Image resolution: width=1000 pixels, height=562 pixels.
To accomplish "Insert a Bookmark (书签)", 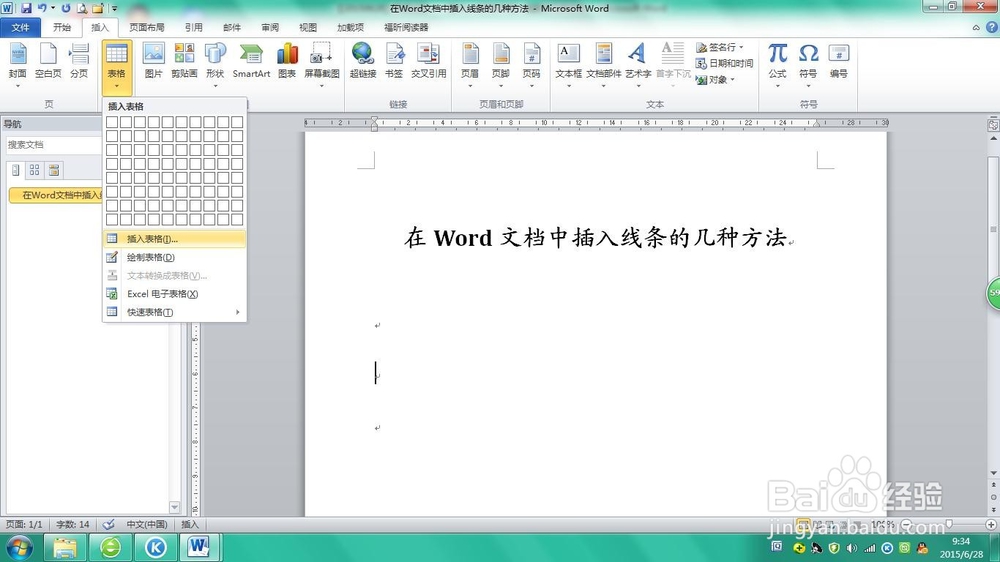I will pos(394,62).
